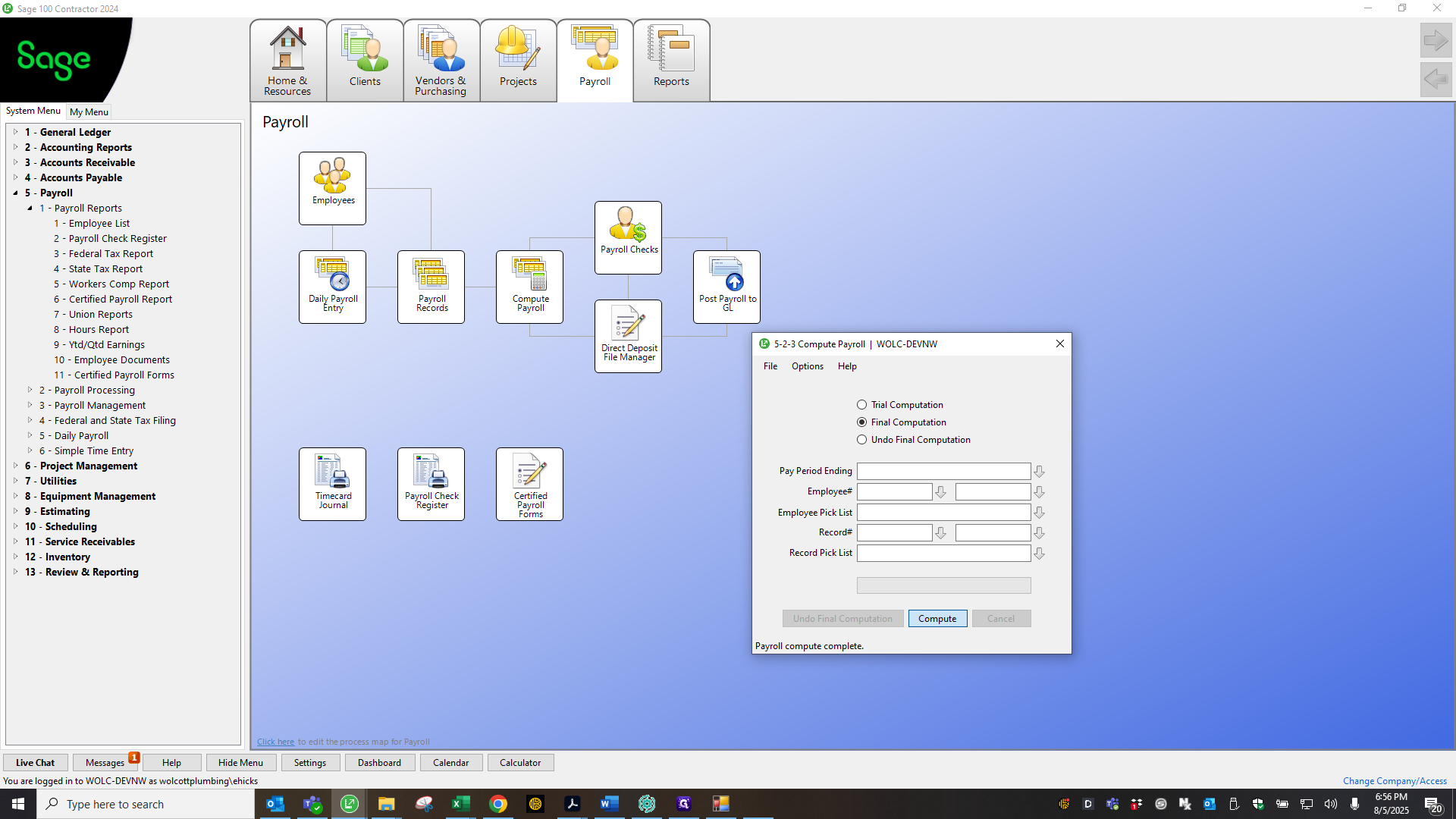1456x819 pixels.
Task: Click the Live Chat button
Action: click(x=35, y=763)
